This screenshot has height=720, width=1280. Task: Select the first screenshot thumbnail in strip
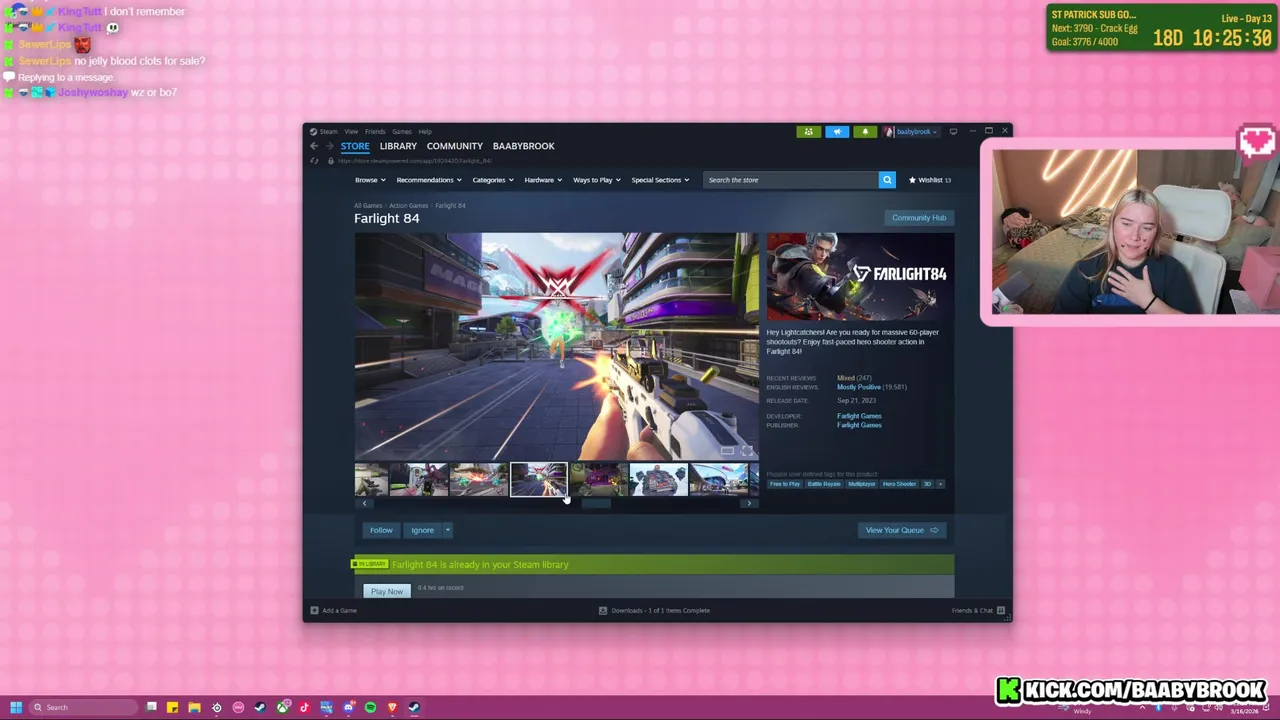371,480
